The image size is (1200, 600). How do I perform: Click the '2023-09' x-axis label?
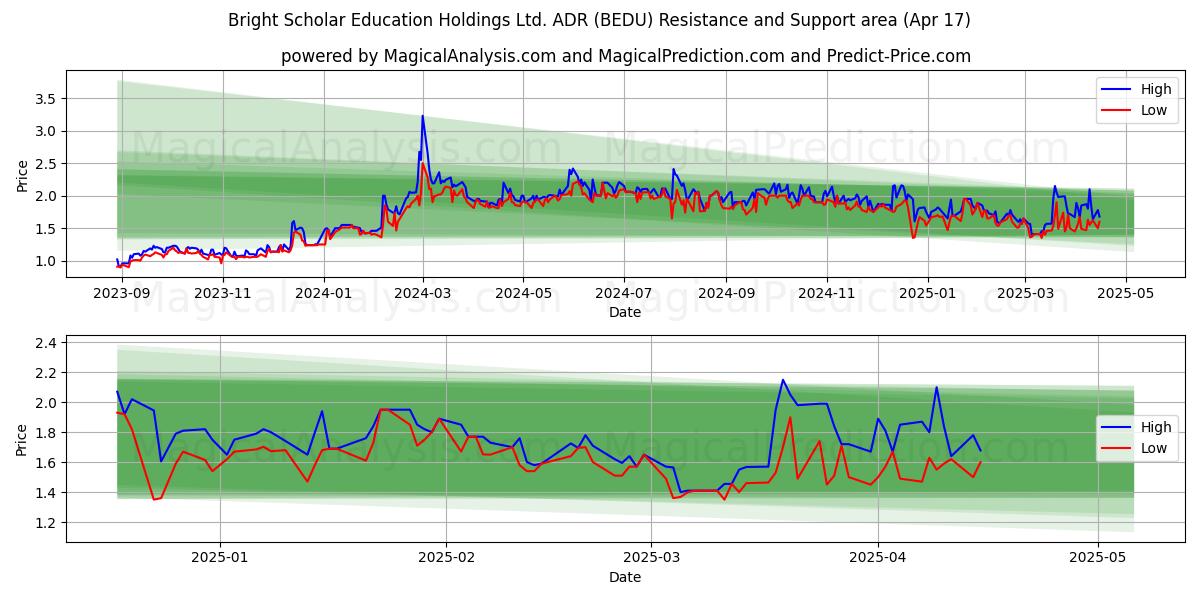pyautogui.click(x=122, y=294)
